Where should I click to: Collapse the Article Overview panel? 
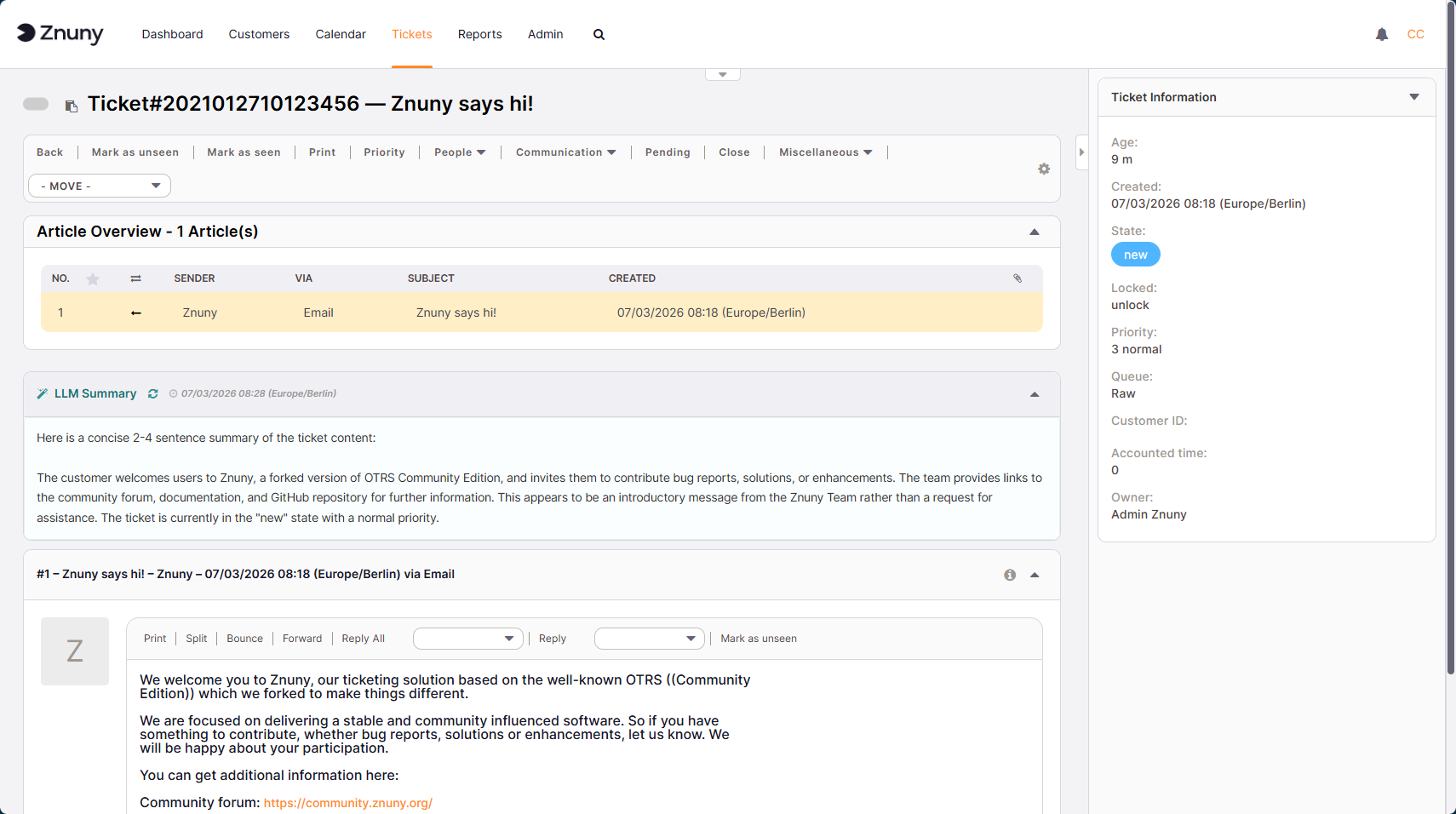[x=1035, y=232]
